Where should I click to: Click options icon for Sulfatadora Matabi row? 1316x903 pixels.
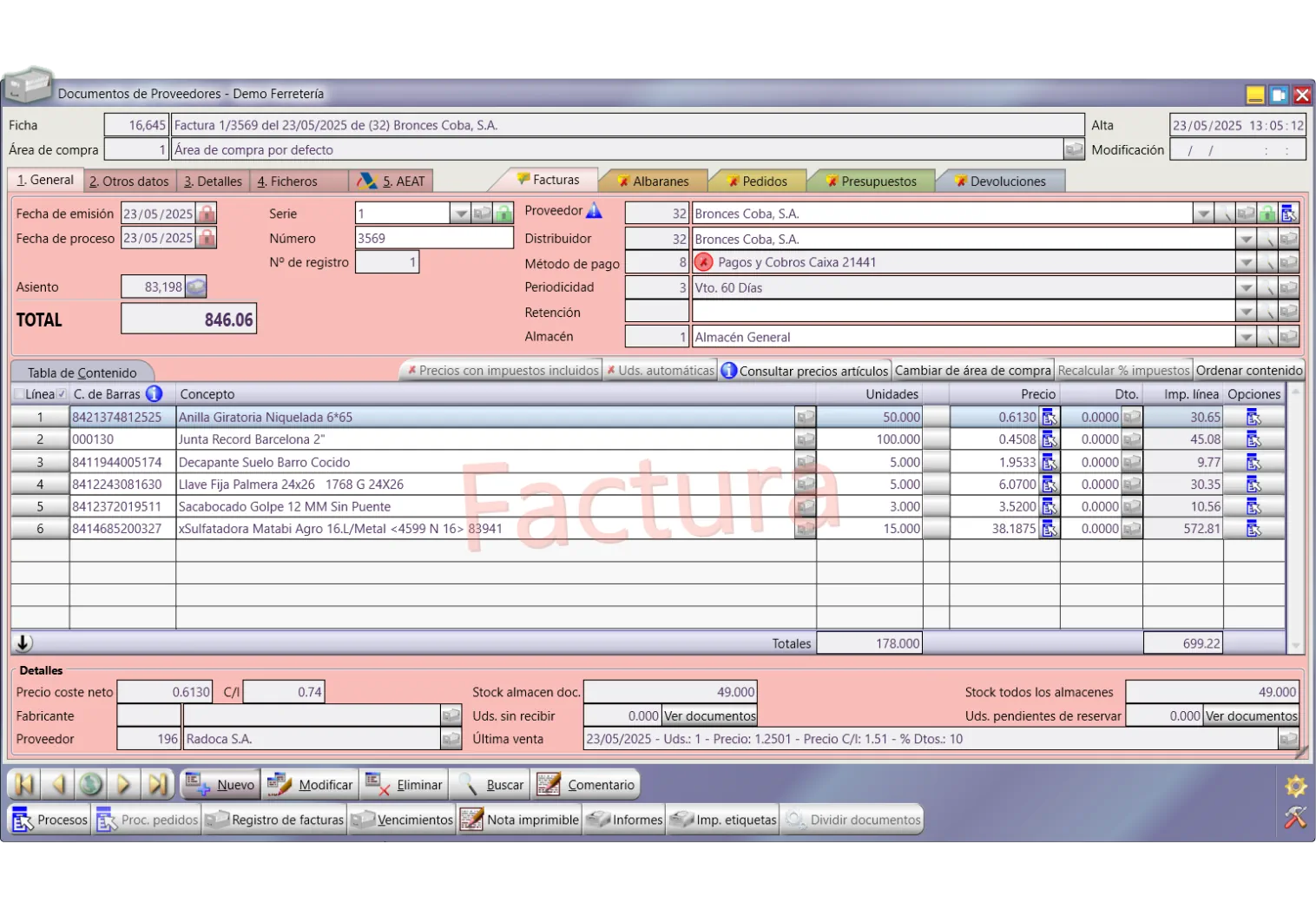(1253, 529)
